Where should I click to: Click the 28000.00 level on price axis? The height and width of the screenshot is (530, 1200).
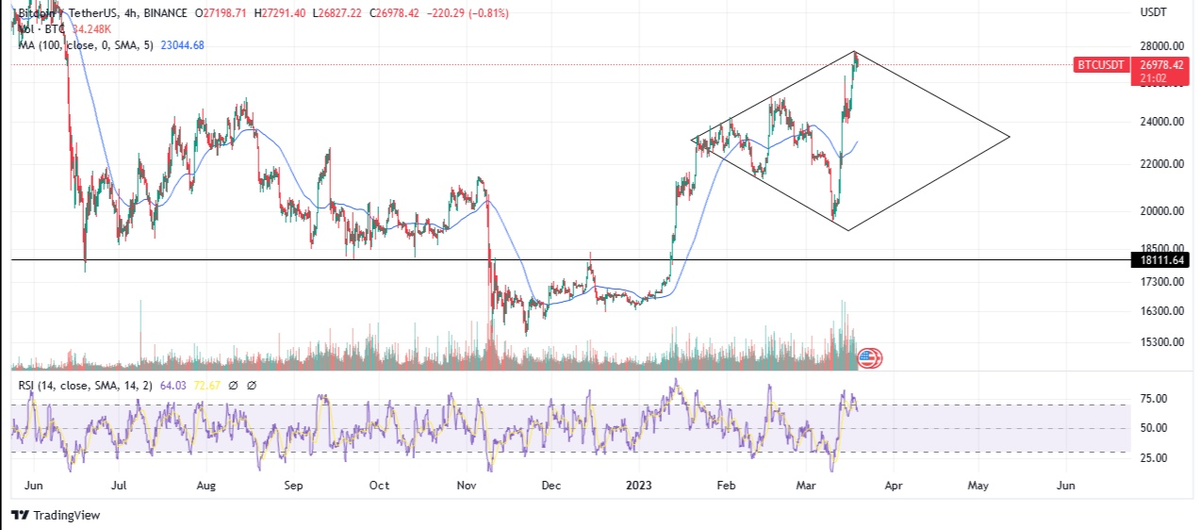tap(1163, 46)
